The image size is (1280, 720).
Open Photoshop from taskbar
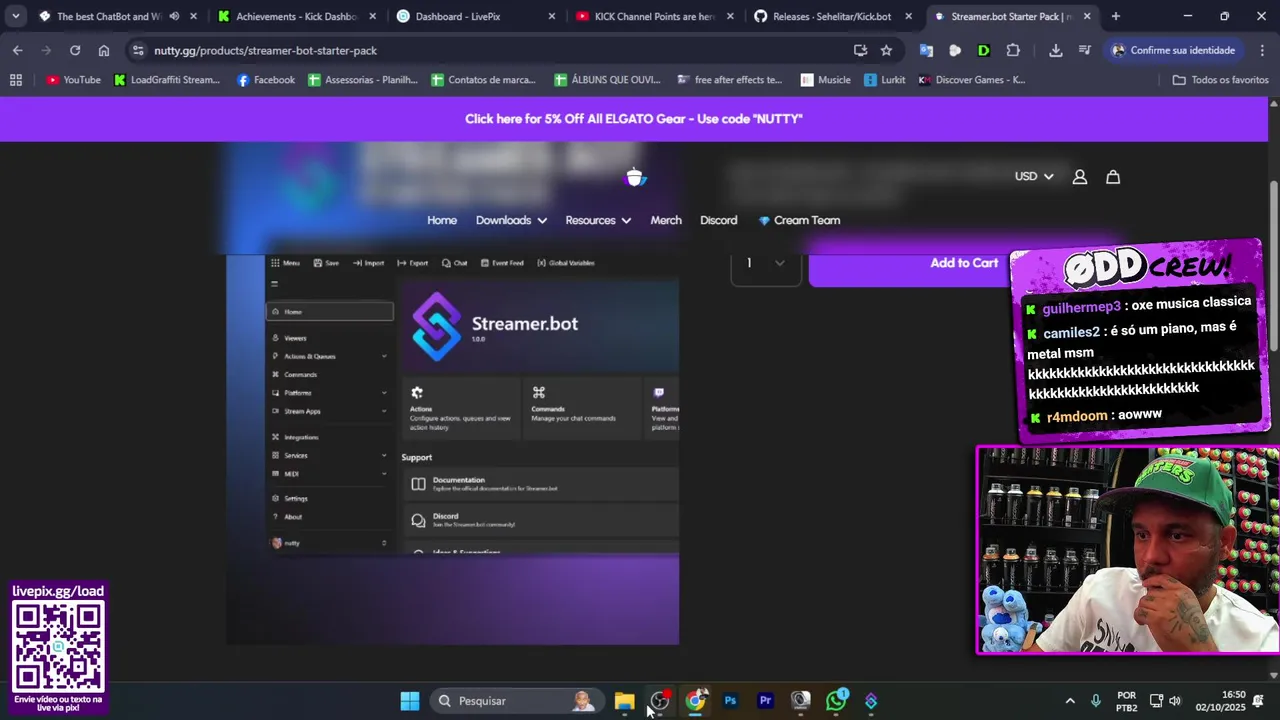730,701
